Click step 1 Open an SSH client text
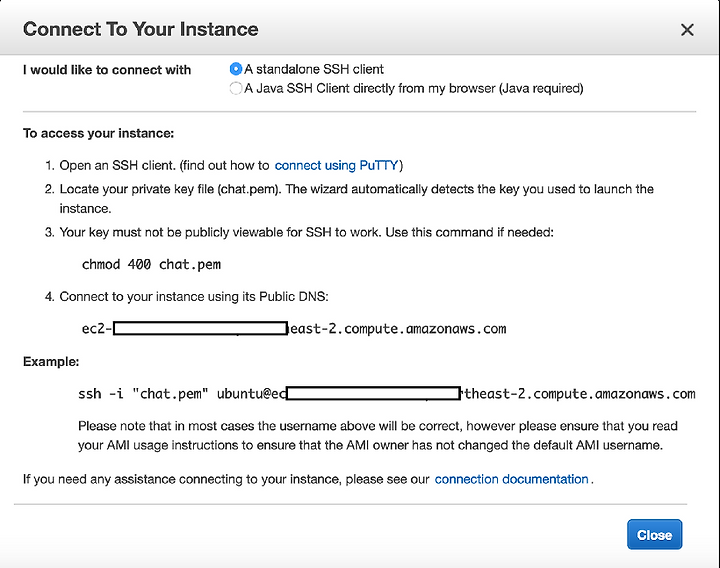Viewport: 720px width, 568px height. tap(231, 165)
